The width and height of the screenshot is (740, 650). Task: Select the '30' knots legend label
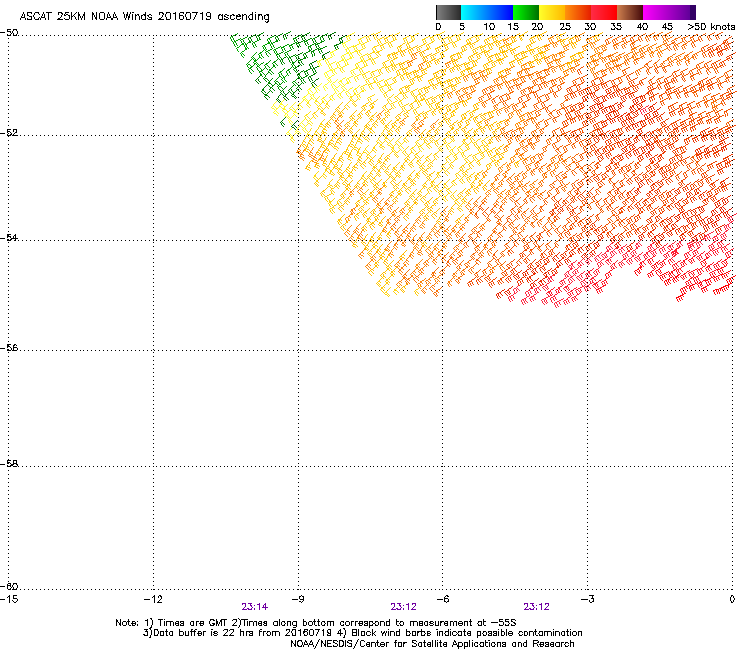coord(590,27)
